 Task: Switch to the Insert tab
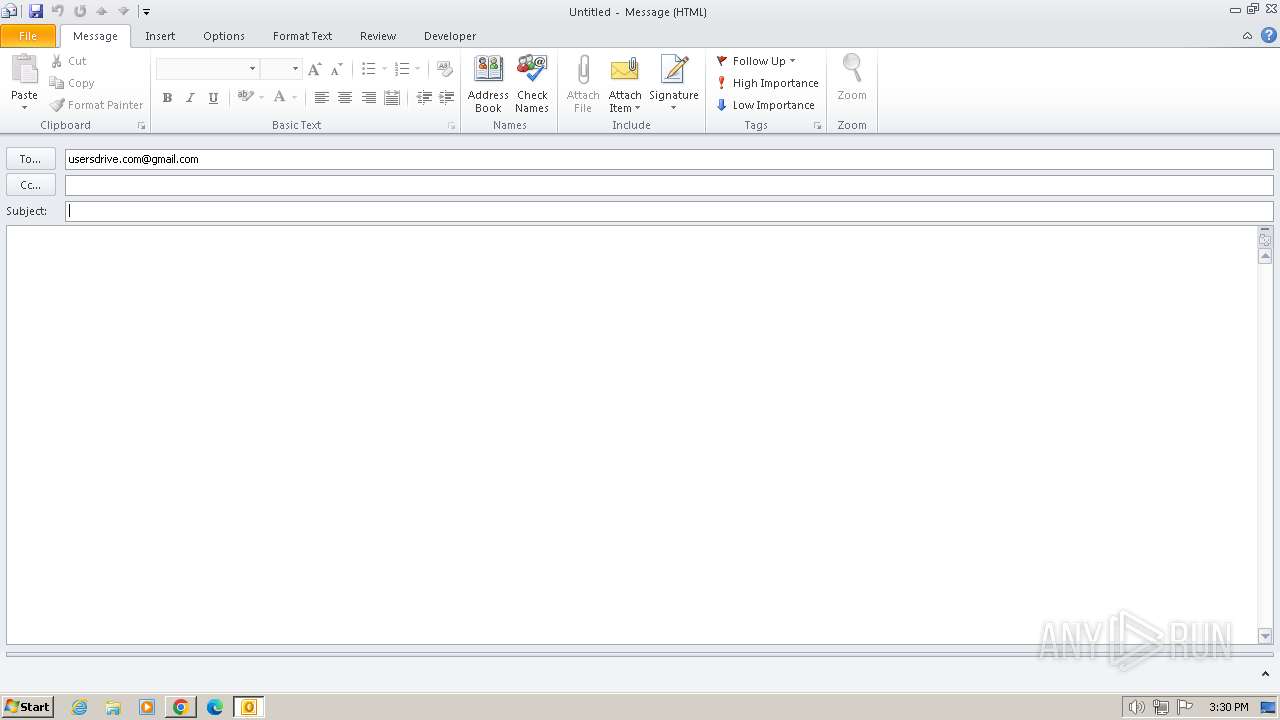(160, 36)
